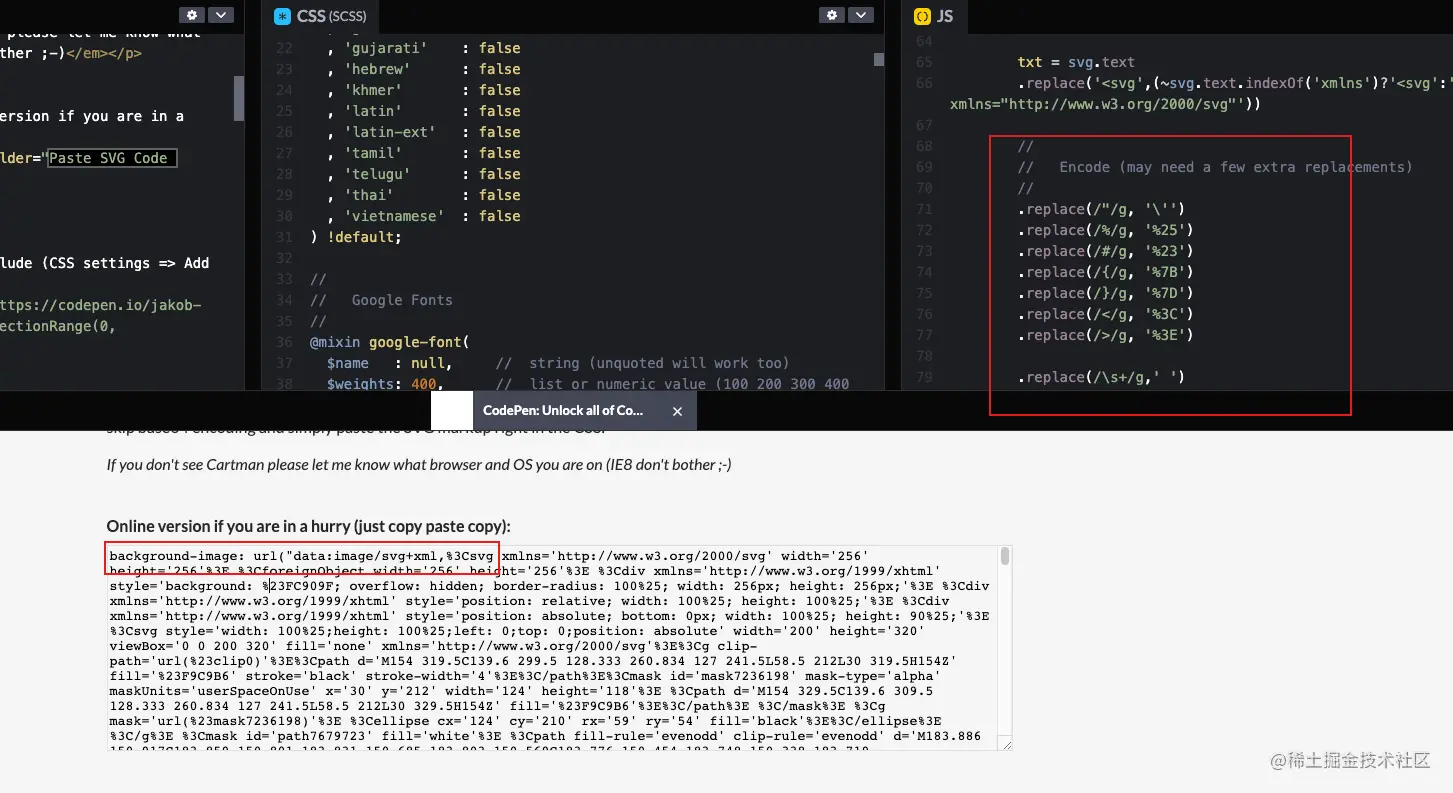Click 'txt = svg.text' code line

point(1076,62)
